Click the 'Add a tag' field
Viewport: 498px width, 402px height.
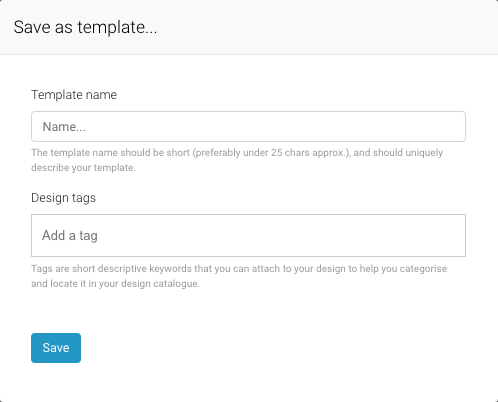pos(248,235)
